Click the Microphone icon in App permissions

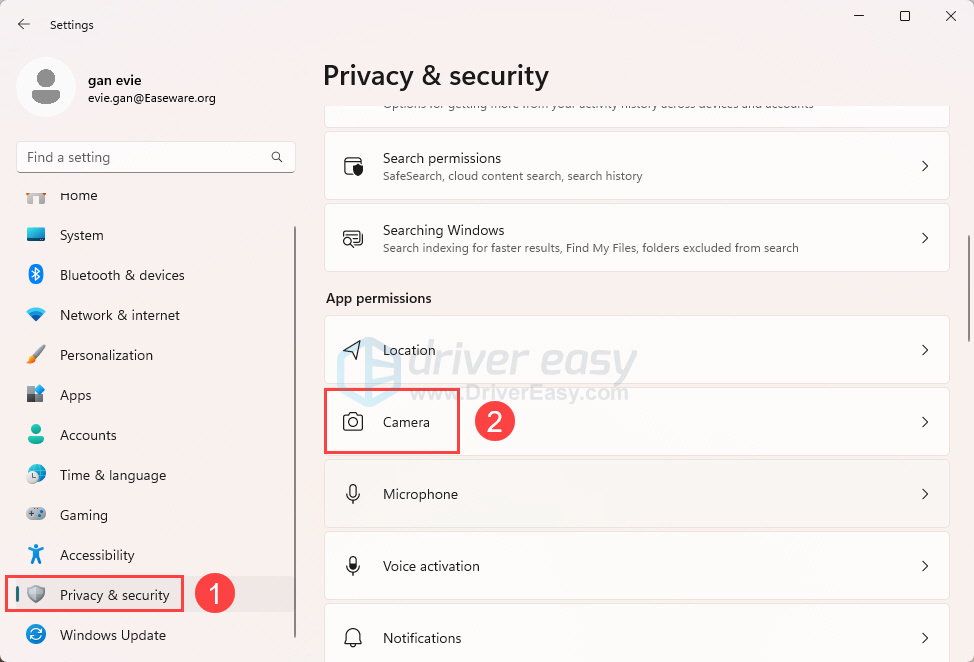coord(353,494)
